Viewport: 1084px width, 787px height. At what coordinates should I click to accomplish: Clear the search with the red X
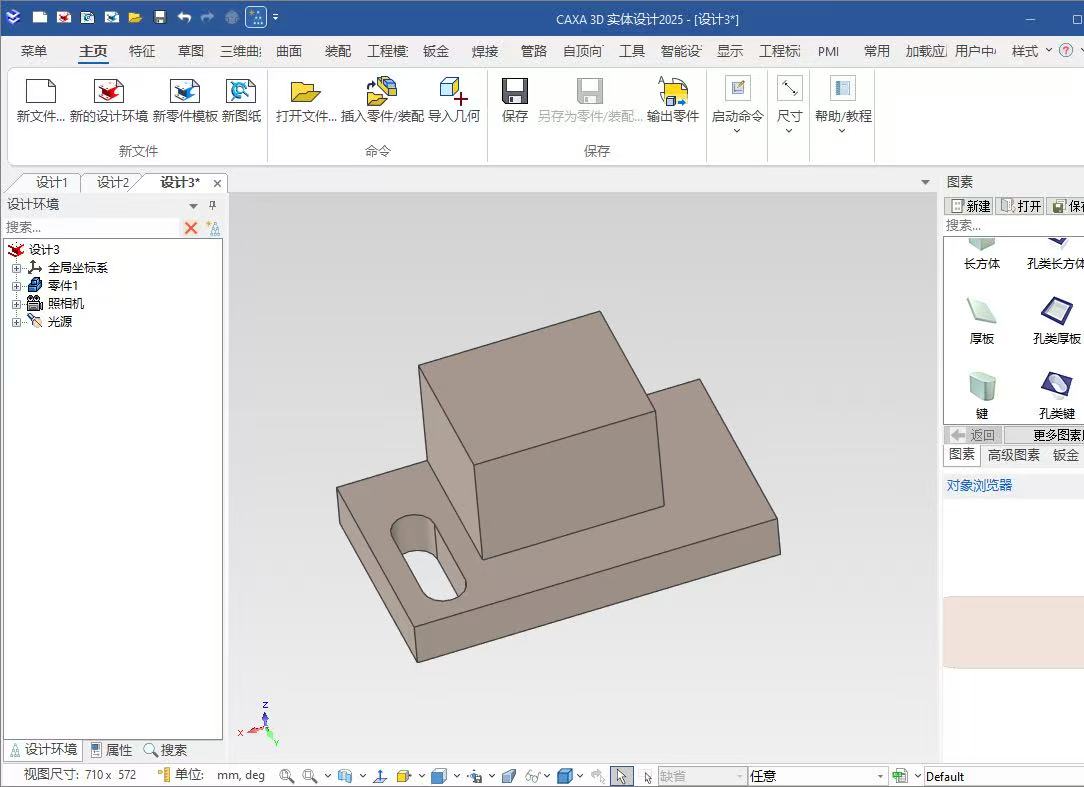coord(191,228)
